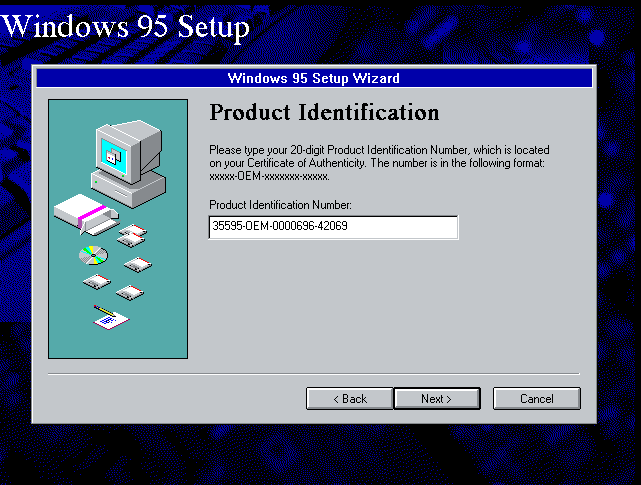Click the open software box graphic
Viewport: 641px width, 485px height.
[x=86, y=214]
